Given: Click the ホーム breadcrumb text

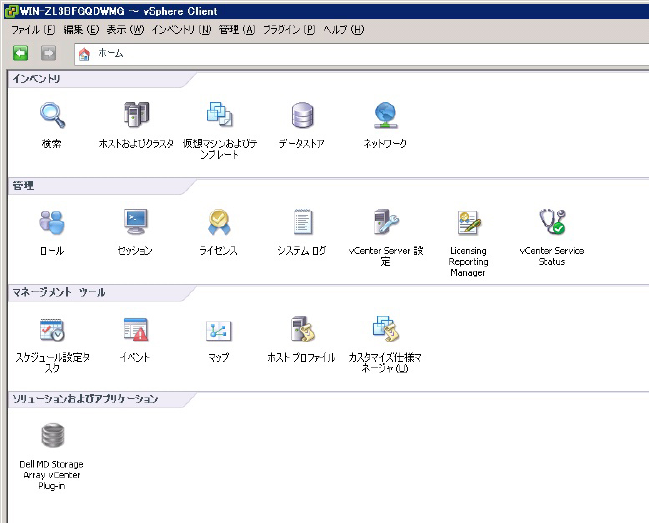Looking at the screenshot, I should pos(111,53).
